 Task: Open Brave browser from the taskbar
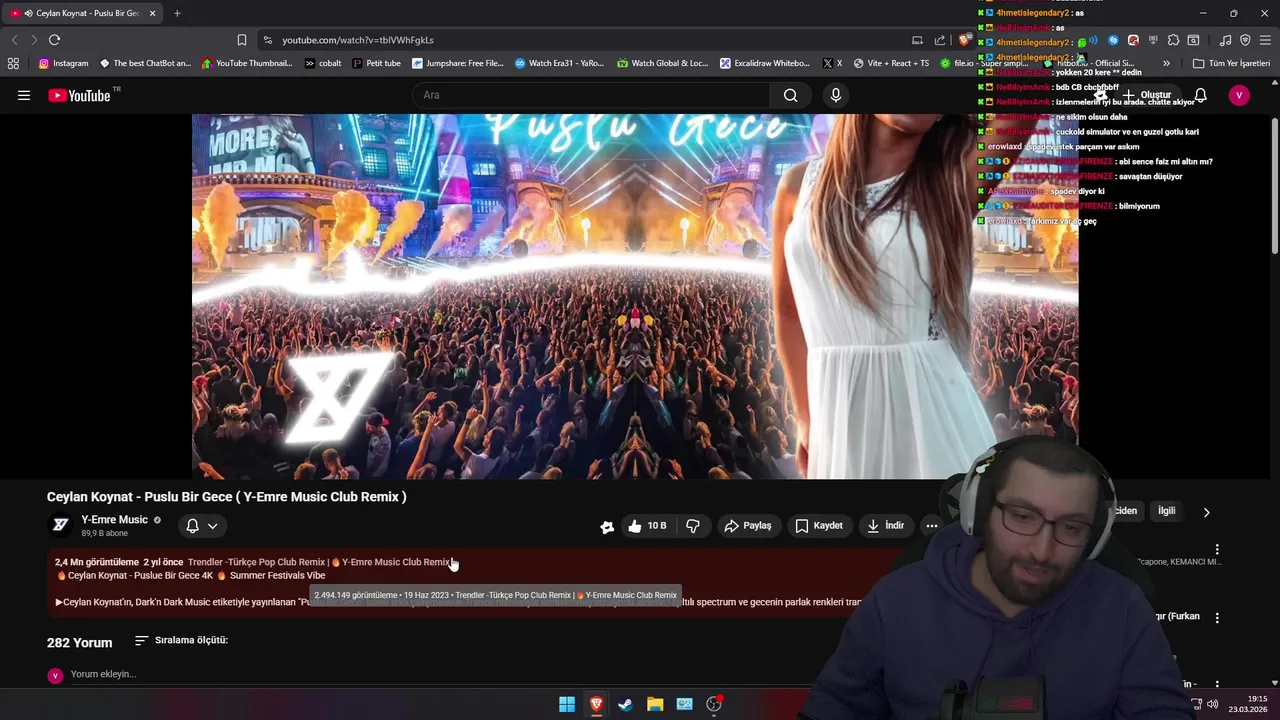pos(596,704)
